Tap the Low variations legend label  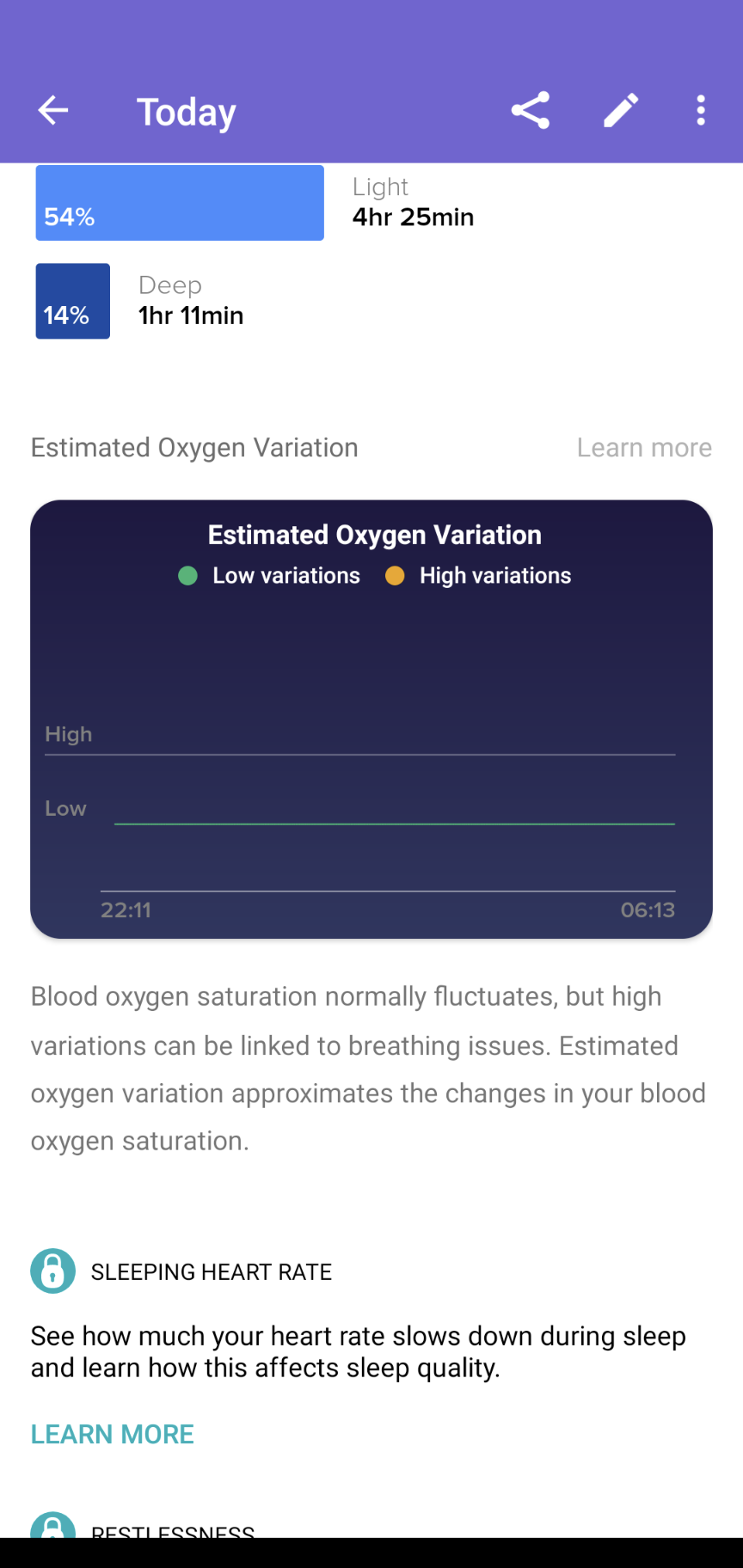(x=286, y=576)
